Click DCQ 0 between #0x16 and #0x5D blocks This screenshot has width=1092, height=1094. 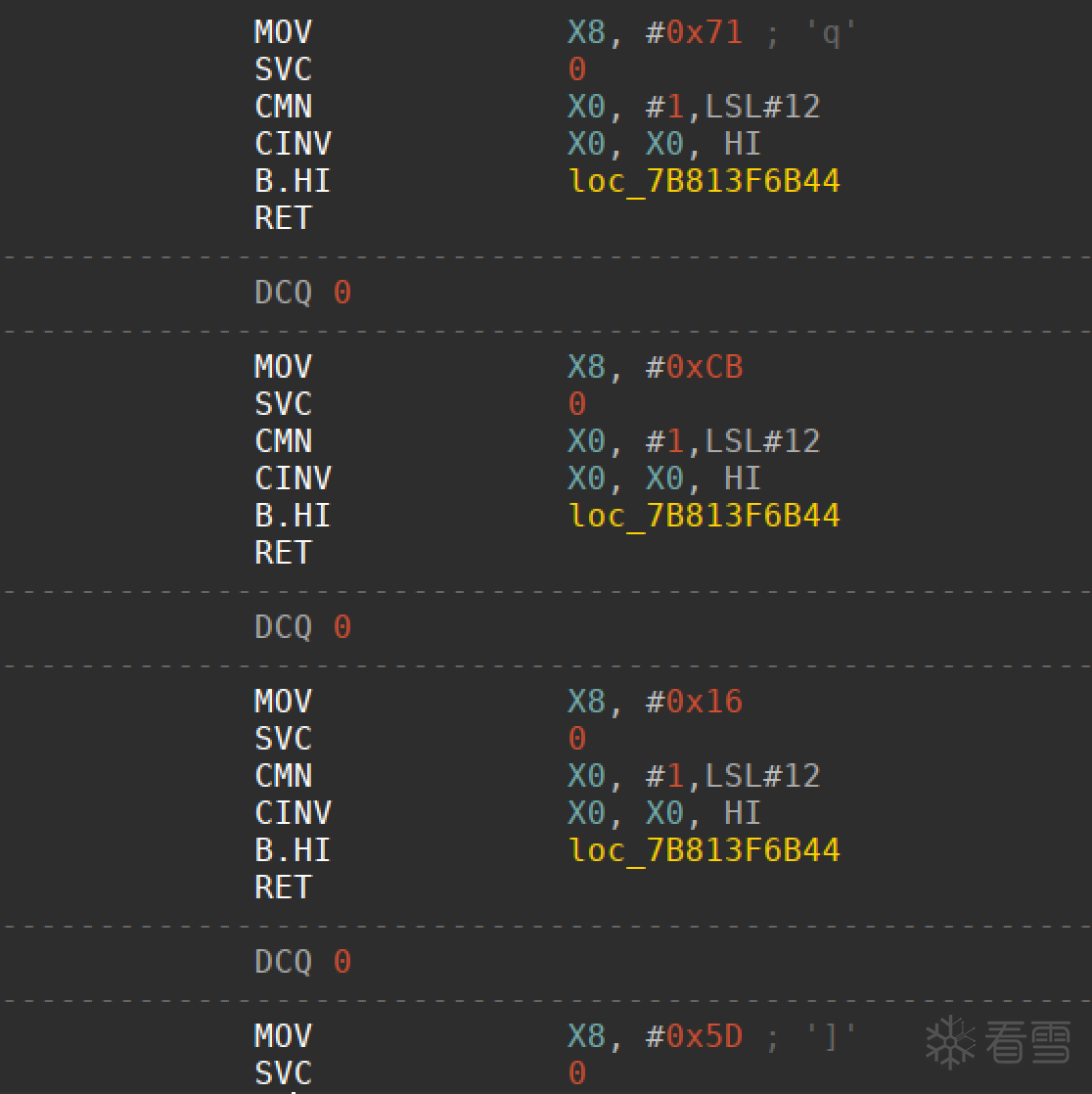302,962
